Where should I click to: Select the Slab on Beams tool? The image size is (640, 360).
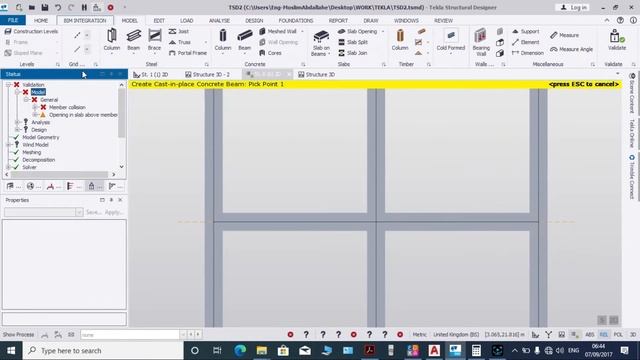[321, 42]
